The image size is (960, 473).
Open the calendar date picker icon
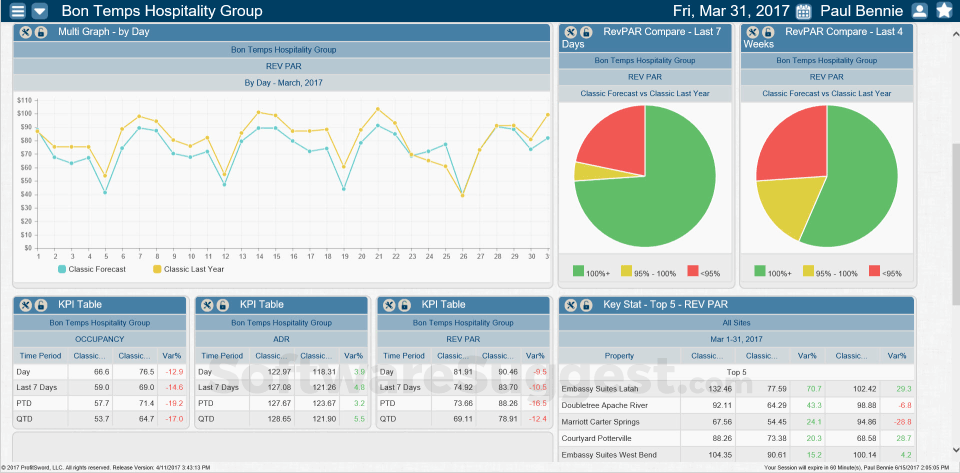click(803, 11)
